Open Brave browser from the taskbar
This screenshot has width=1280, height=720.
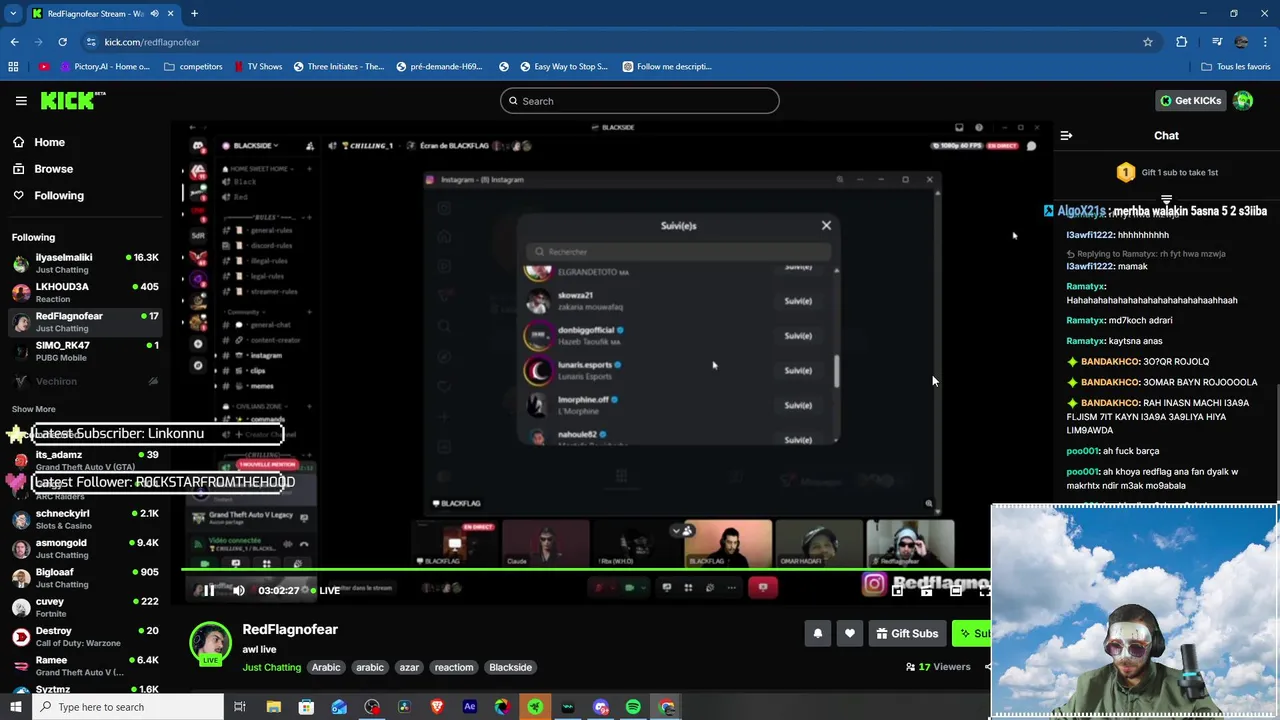437,707
